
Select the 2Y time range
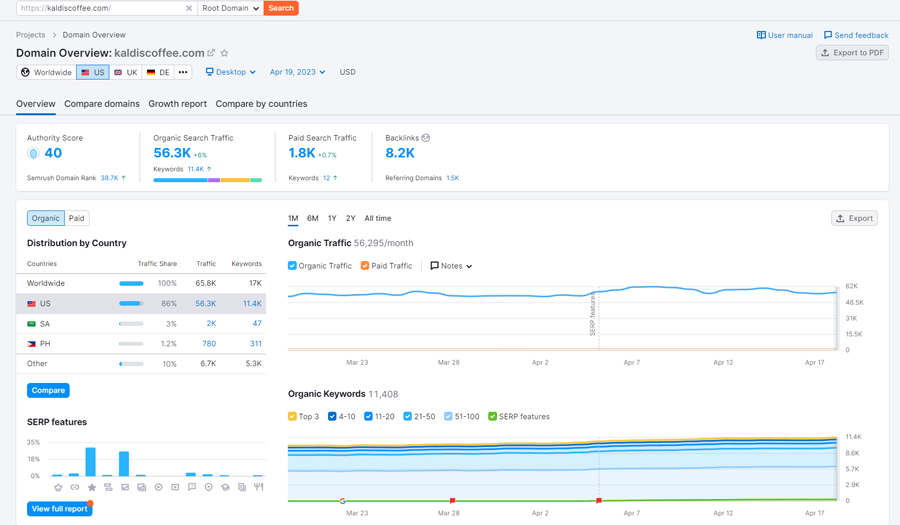351,218
